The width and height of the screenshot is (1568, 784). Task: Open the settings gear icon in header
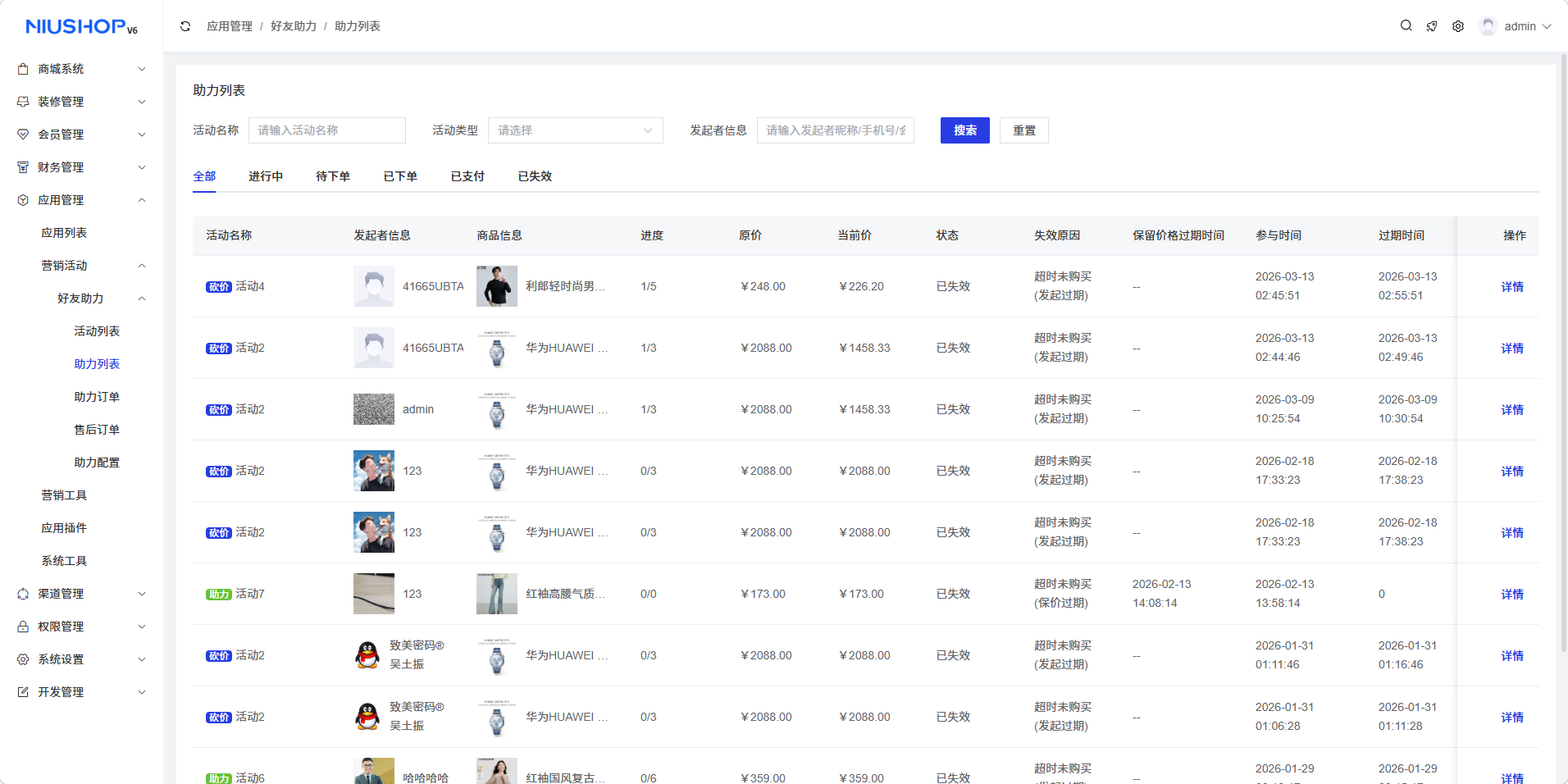(x=1458, y=26)
